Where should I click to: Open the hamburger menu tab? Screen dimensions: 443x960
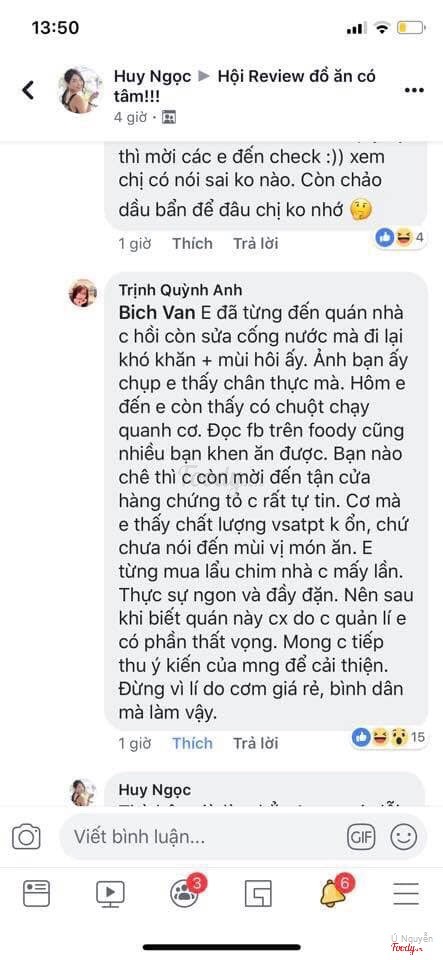[406, 894]
